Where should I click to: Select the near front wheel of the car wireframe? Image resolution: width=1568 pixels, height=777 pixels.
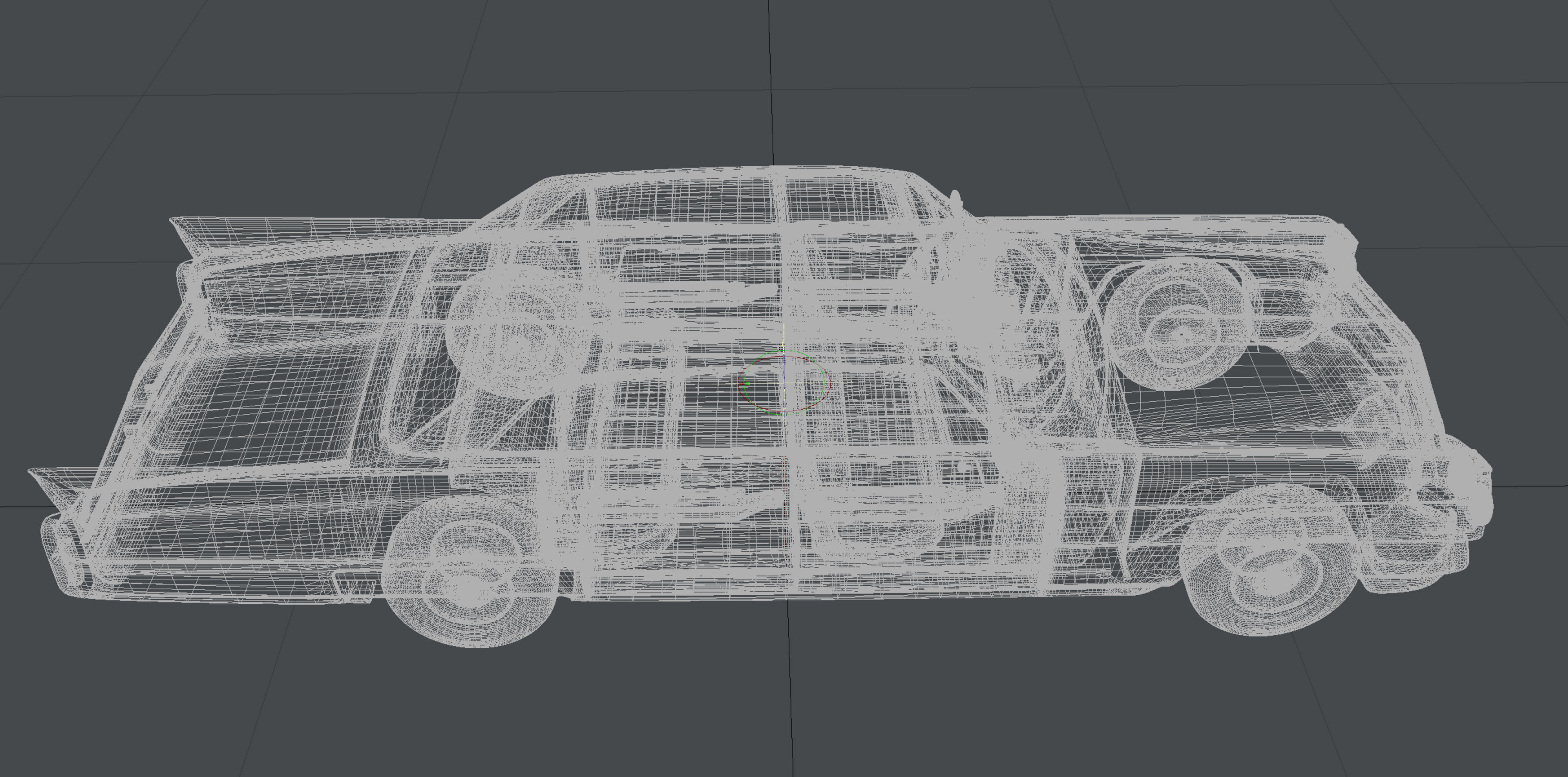click(x=1269, y=560)
